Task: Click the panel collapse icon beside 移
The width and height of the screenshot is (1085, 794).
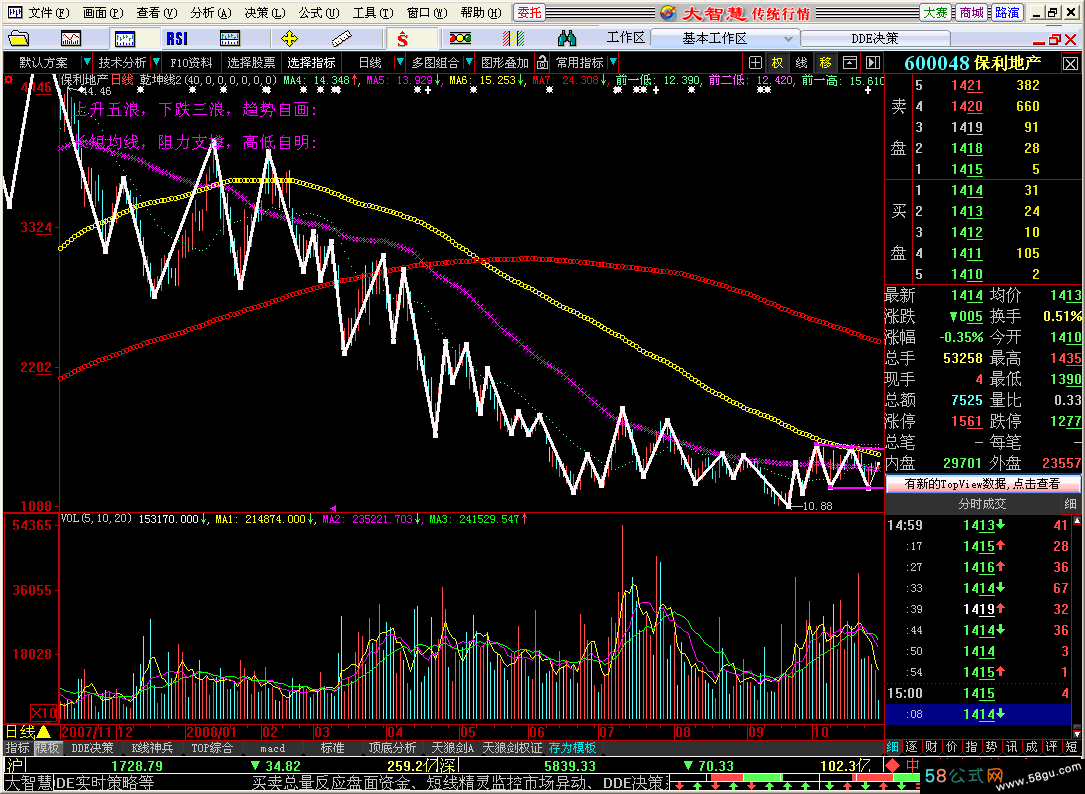Action: [850, 63]
